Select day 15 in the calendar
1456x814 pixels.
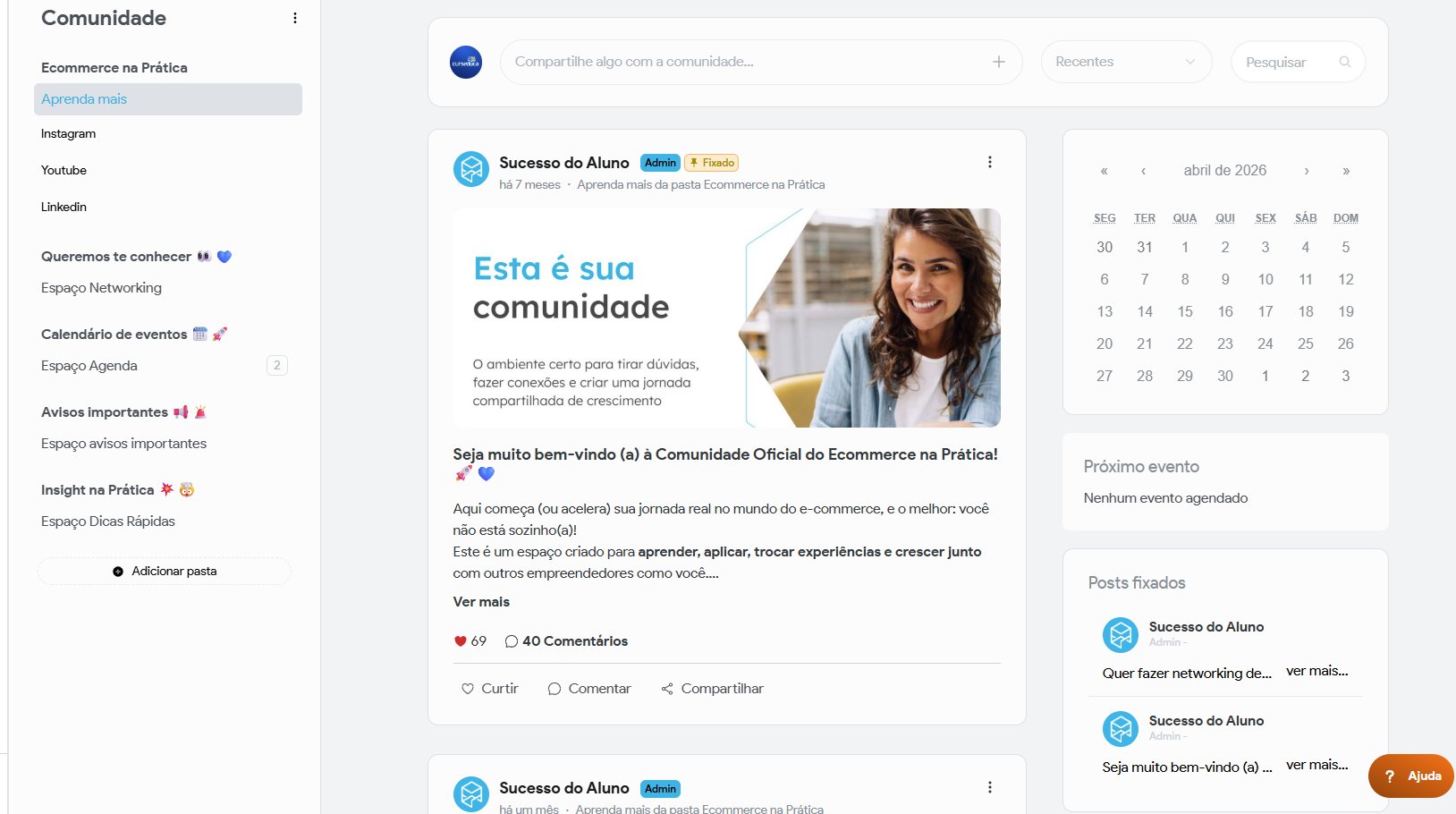click(x=1185, y=311)
